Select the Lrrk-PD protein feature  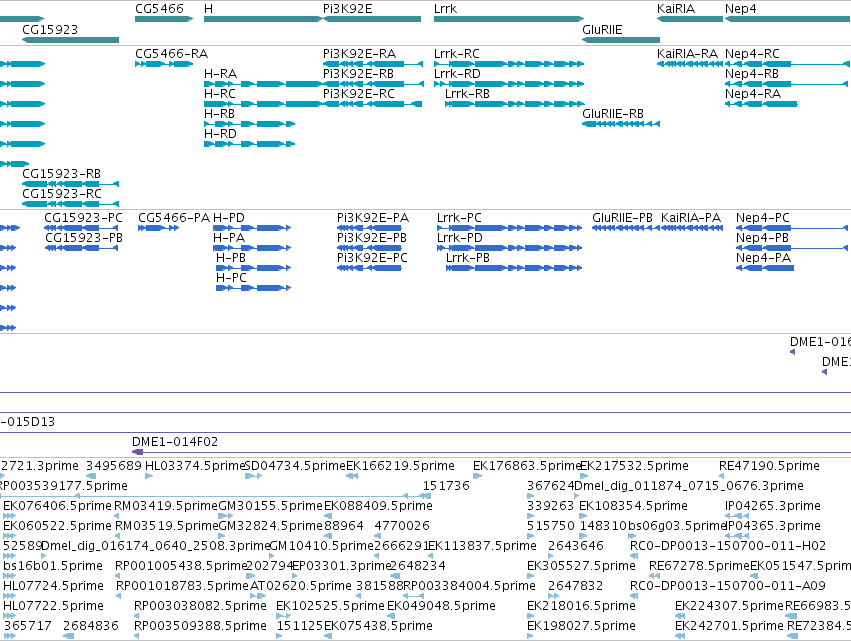[510, 249]
